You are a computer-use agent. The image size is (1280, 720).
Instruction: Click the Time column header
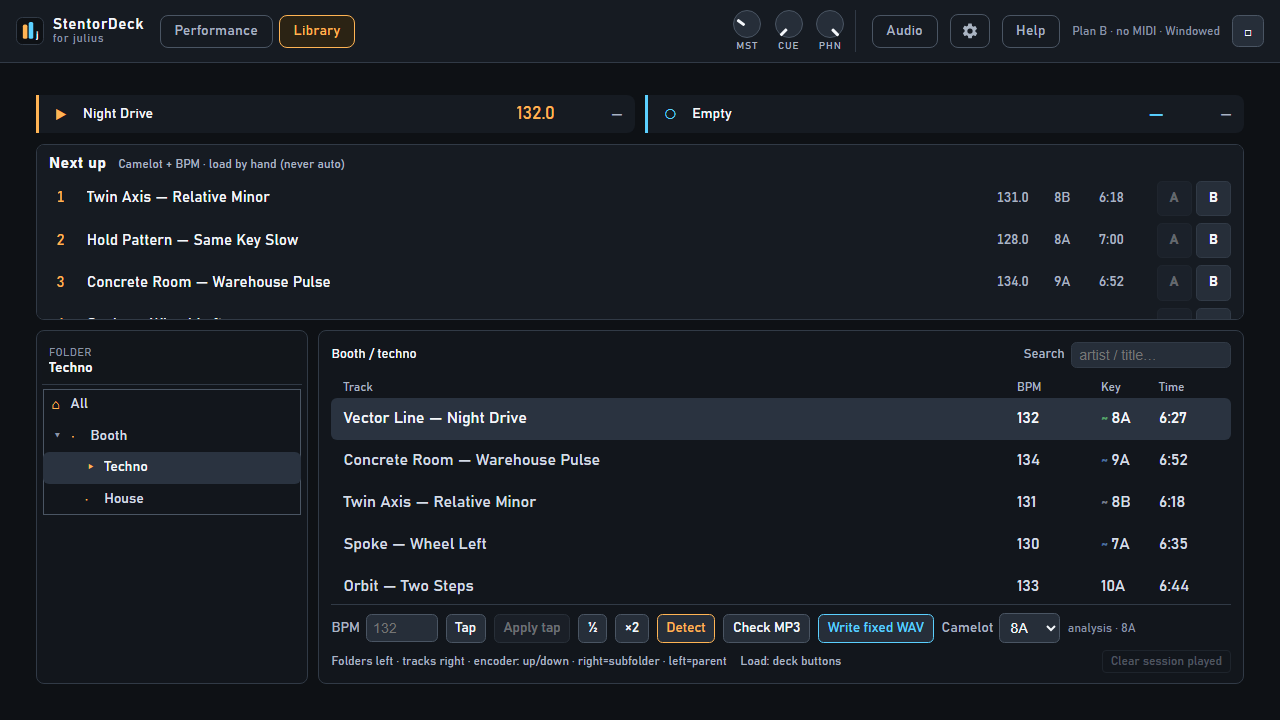(x=1171, y=387)
